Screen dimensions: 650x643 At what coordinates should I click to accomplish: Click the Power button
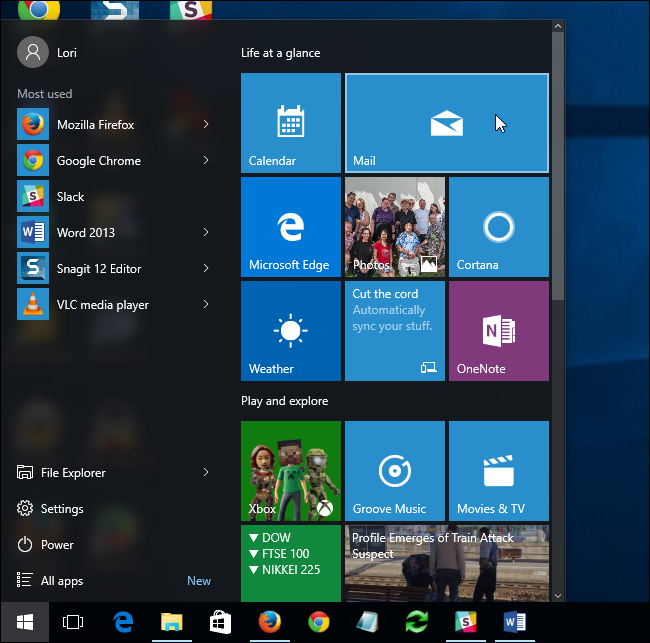pos(57,545)
